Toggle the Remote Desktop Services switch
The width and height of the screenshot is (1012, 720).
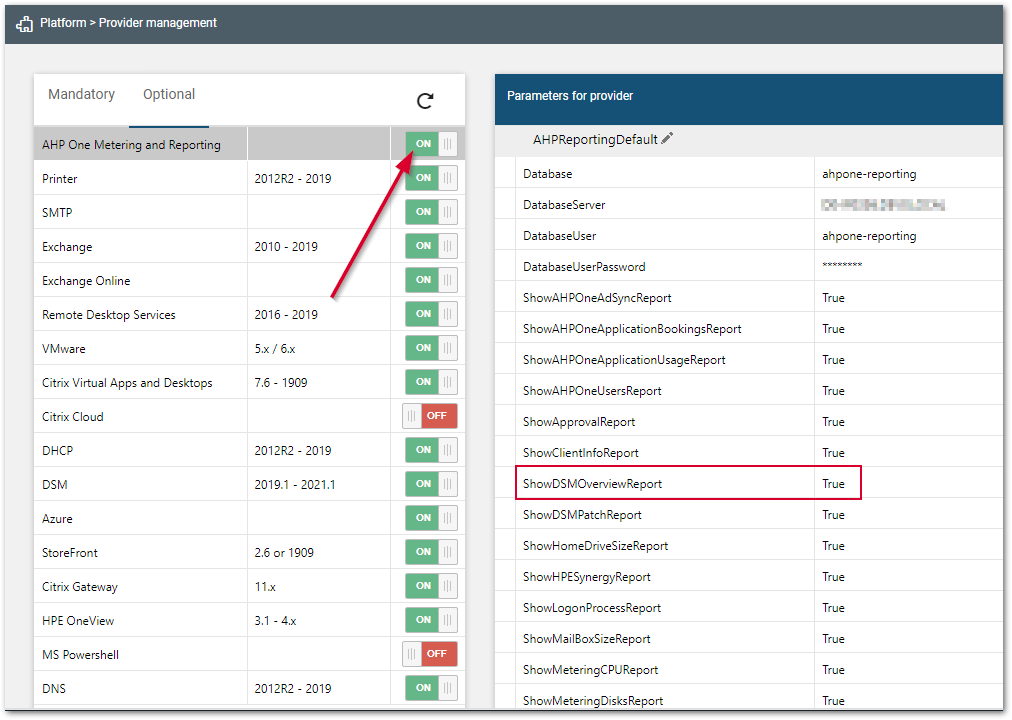(431, 314)
